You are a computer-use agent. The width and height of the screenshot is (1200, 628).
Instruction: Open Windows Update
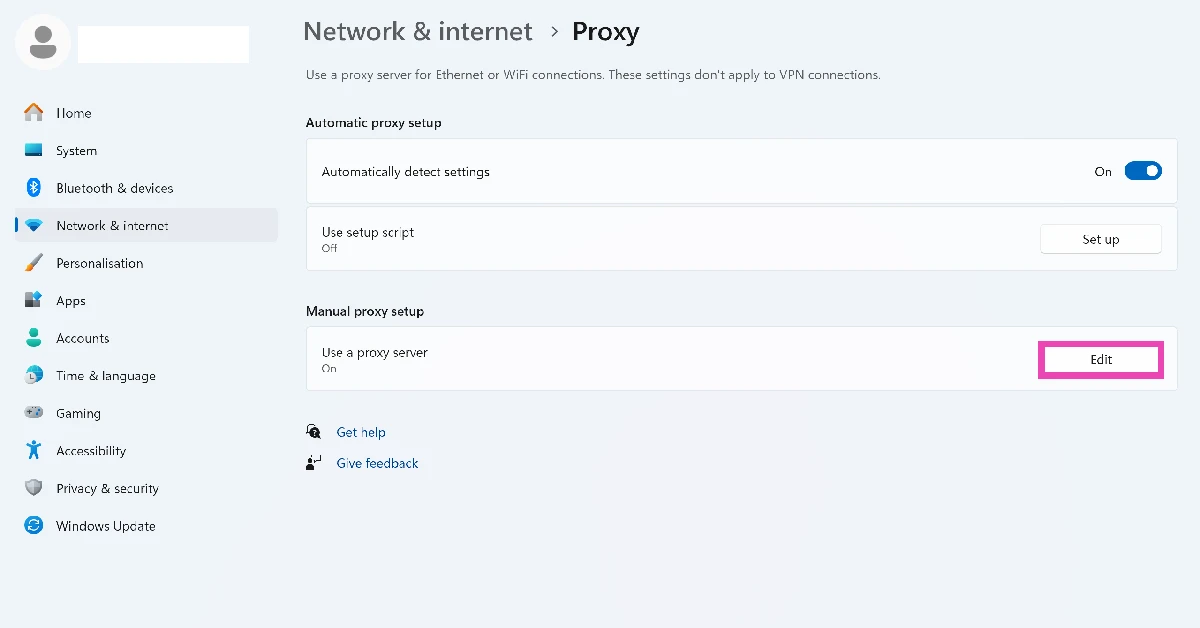[105, 525]
